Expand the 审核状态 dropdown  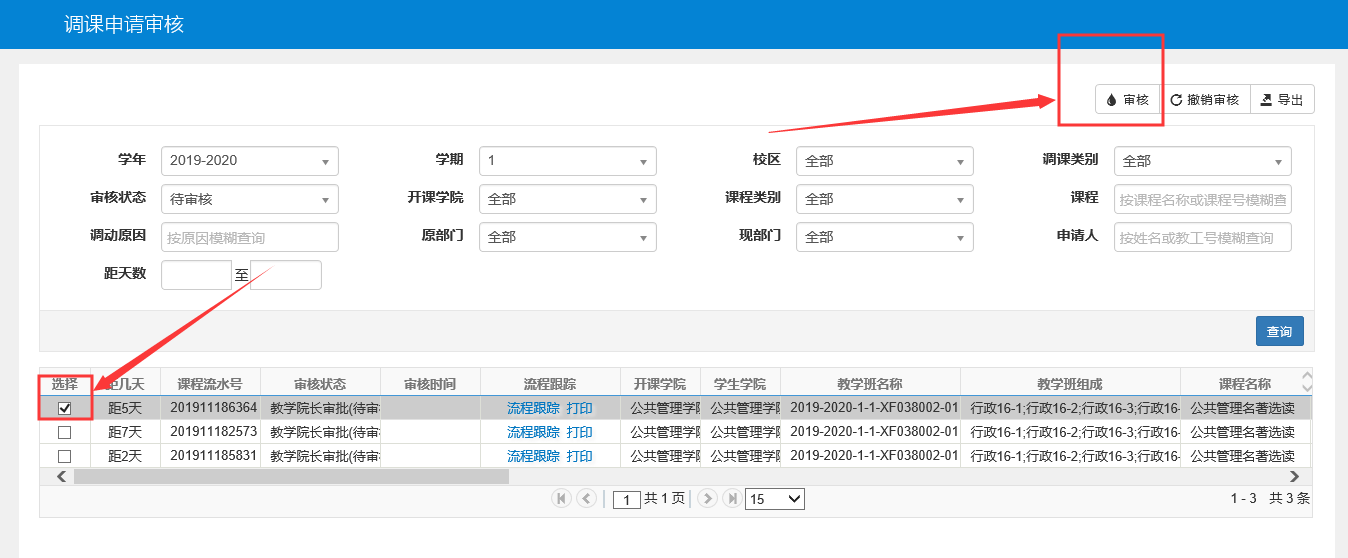249,199
